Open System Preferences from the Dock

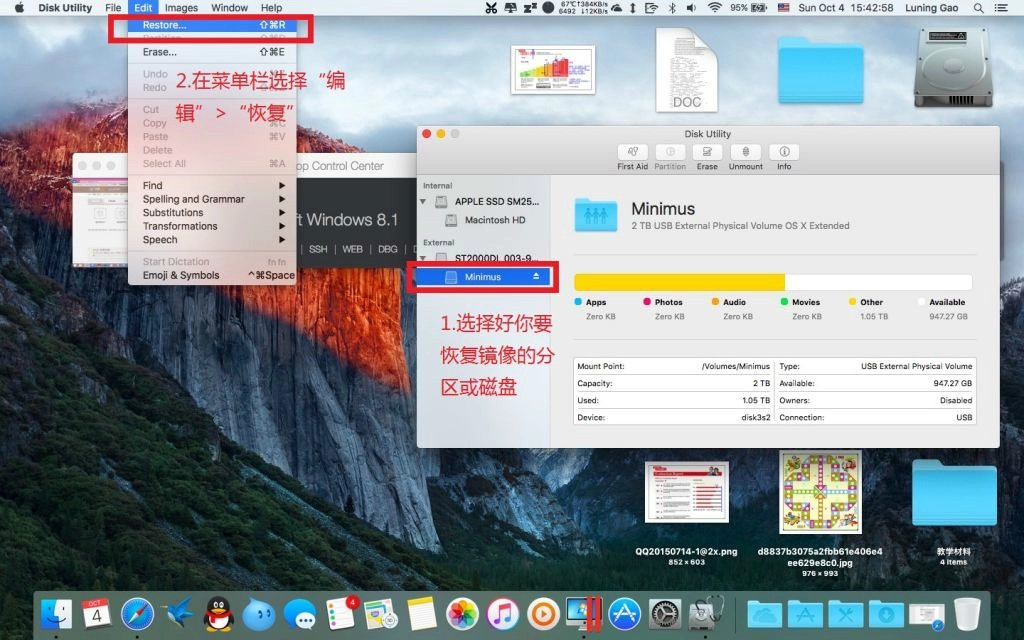[665, 615]
